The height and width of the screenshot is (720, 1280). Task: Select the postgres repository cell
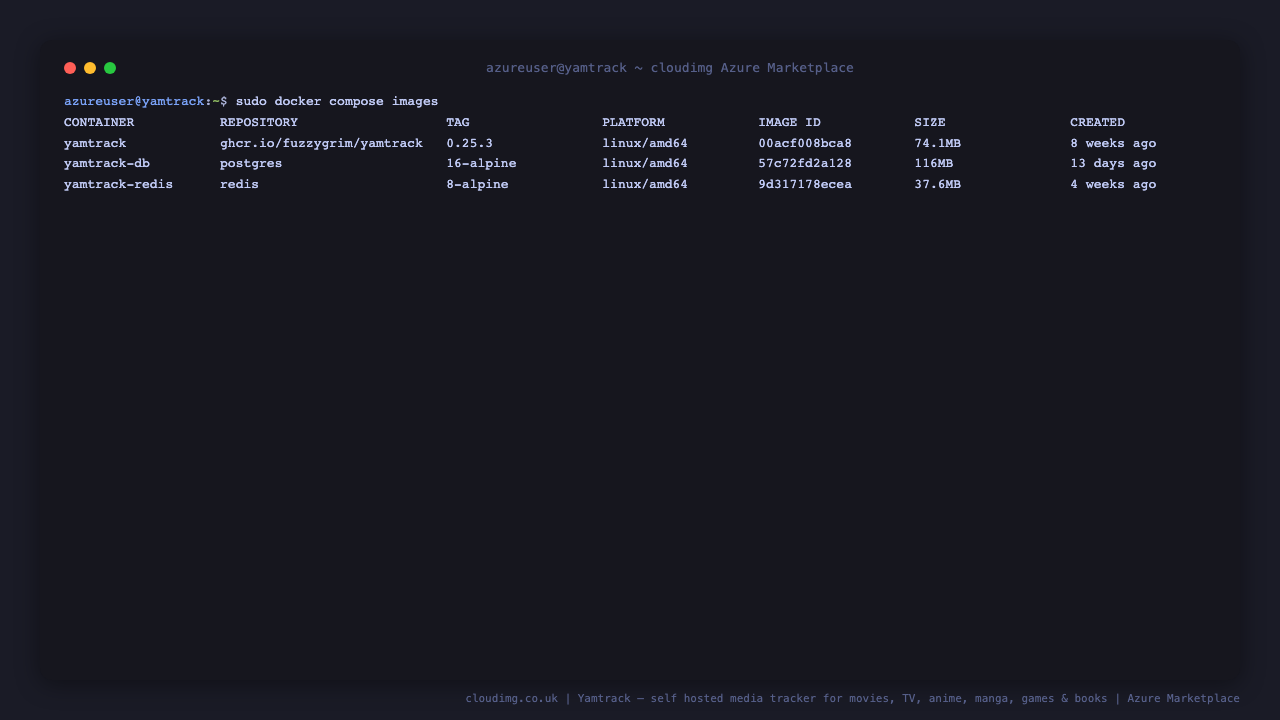point(251,164)
